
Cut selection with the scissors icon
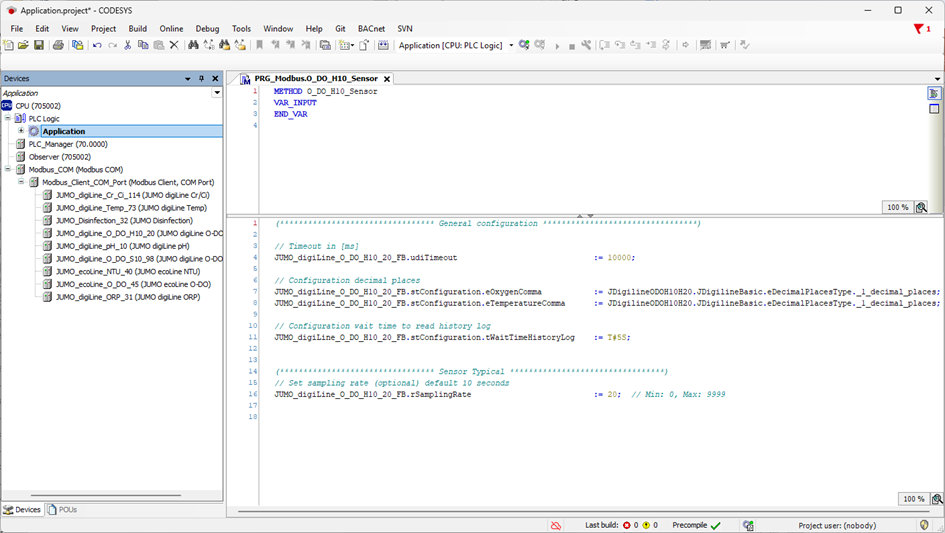(x=128, y=45)
